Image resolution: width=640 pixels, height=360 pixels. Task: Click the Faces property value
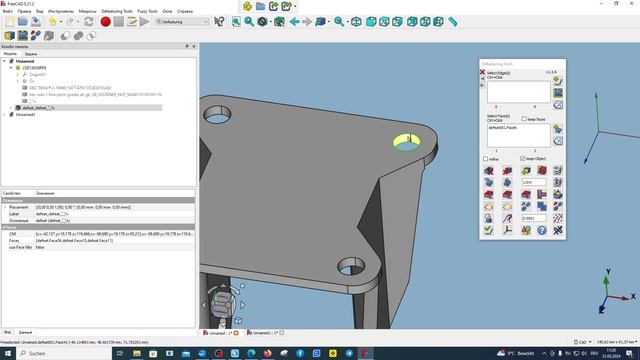(x=115, y=241)
